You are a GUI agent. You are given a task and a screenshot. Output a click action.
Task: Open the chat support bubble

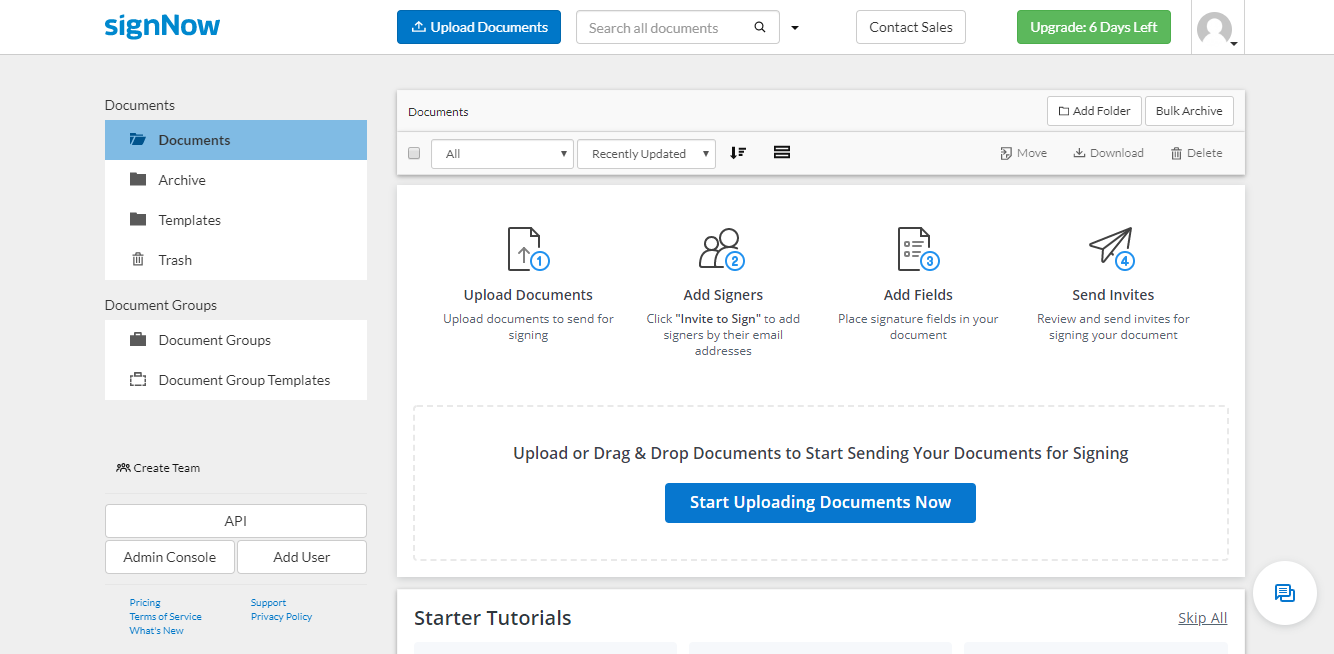[1285, 593]
